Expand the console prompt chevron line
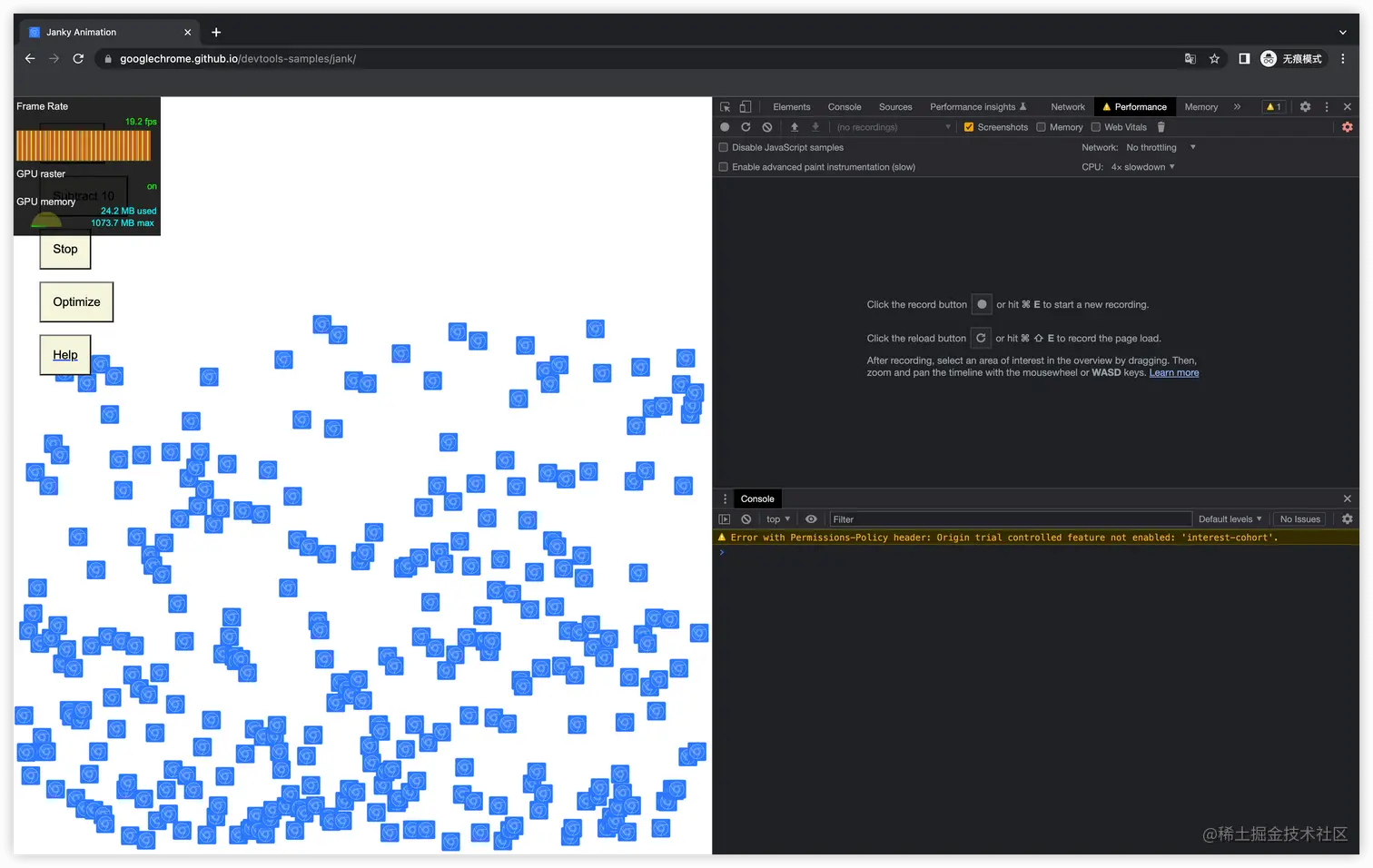This screenshot has width=1373, height=868. click(723, 552)
